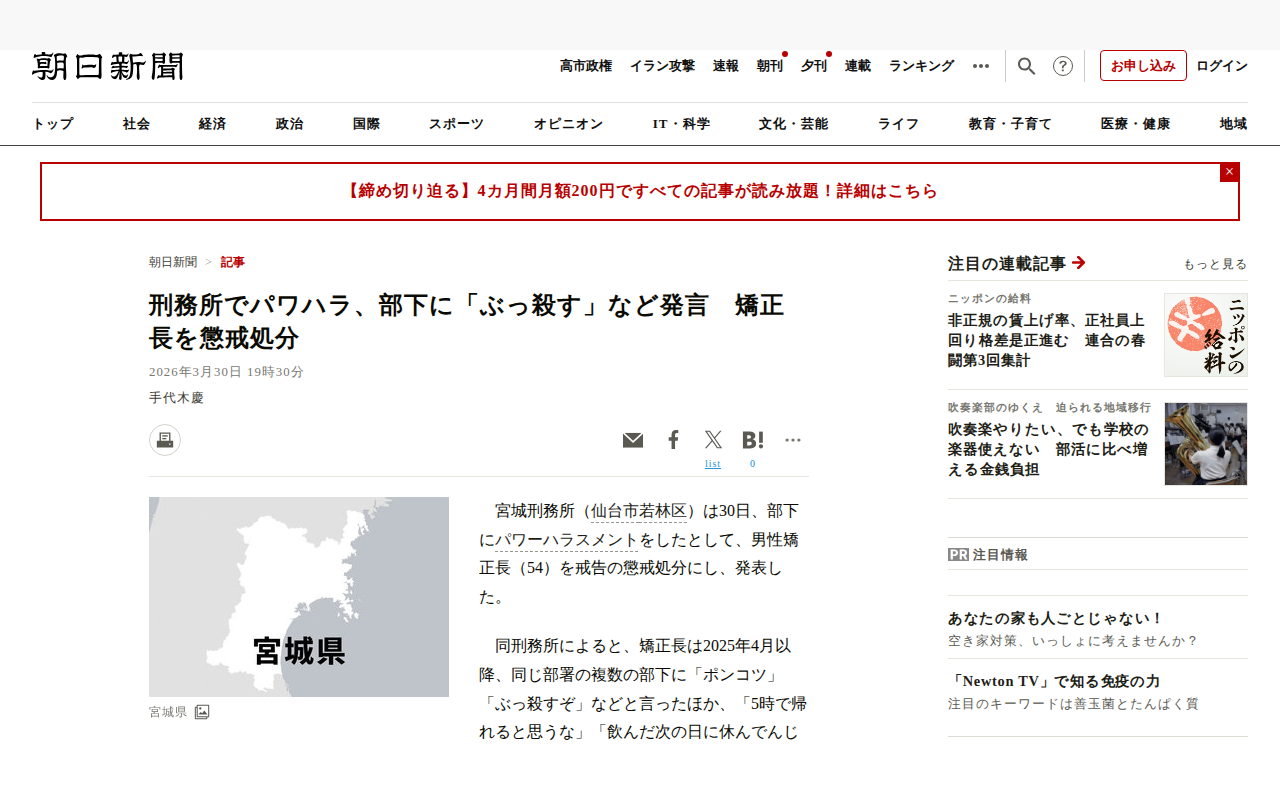The height and width of the screenshot is (800, 1280).
Task: Open more share options ellipsis
Action: tap(793, 440)
